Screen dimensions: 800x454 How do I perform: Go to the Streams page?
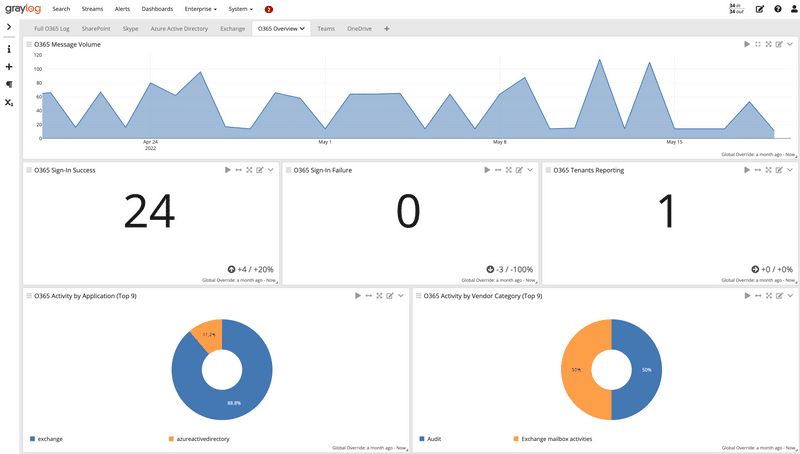tap(92, 9)
